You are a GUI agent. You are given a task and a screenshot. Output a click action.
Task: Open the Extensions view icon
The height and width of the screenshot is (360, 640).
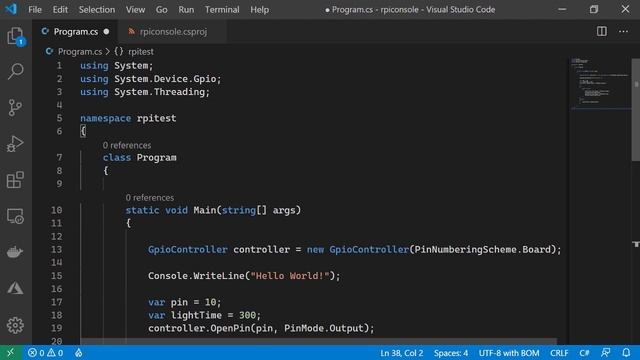pyautogui.click(x=16, y=180)
